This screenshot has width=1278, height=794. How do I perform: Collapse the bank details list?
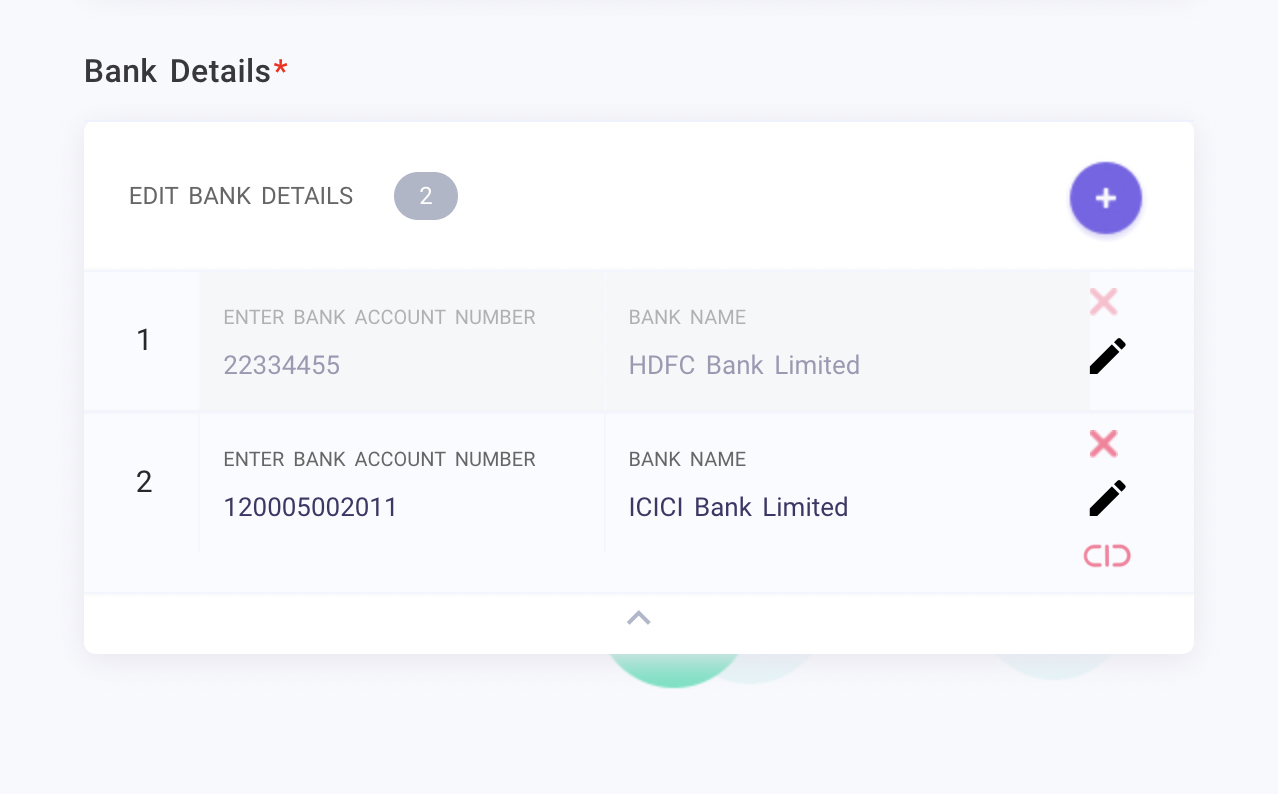tap(639, 617)
